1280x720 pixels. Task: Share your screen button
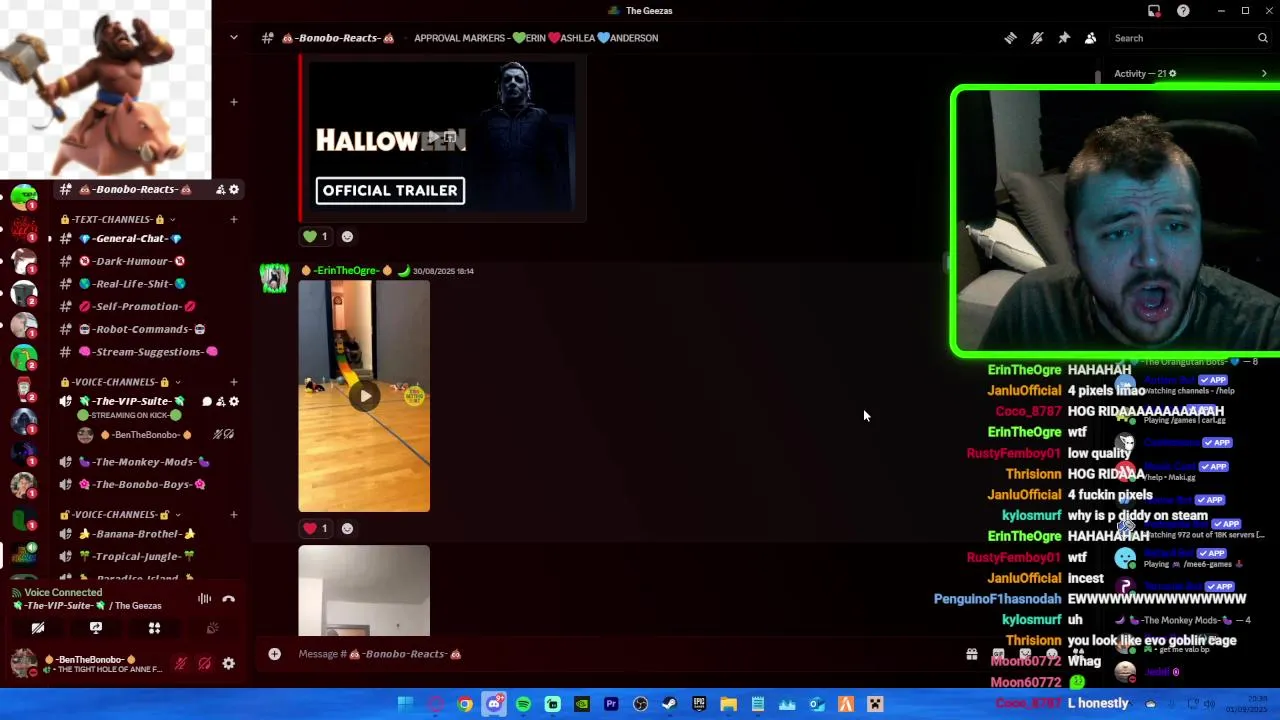point(96,628)
